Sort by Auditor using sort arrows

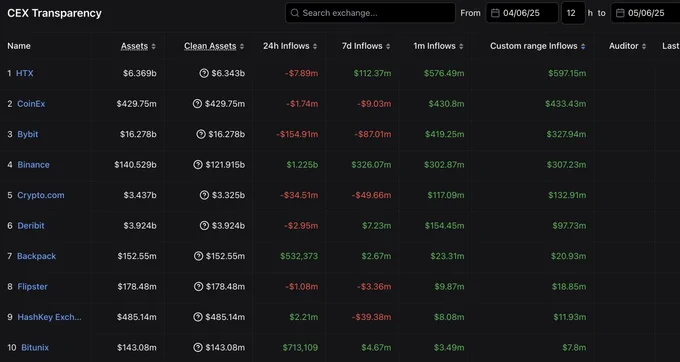click(644, 46)
